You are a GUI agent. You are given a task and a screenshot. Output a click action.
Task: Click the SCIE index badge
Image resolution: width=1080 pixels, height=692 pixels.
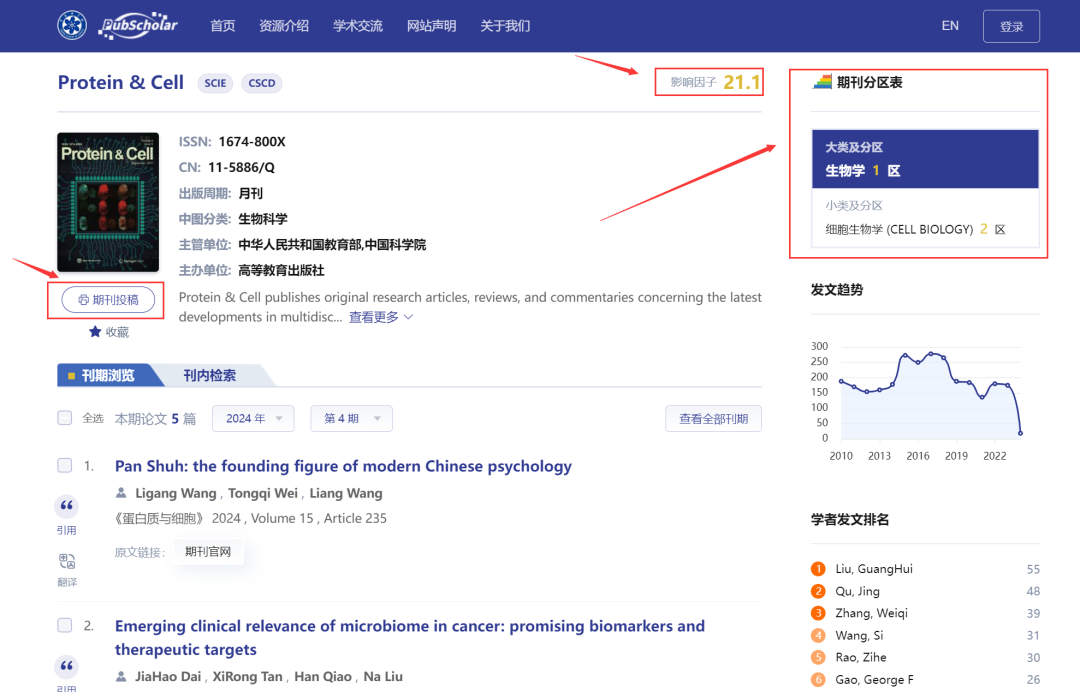(215, 83)
